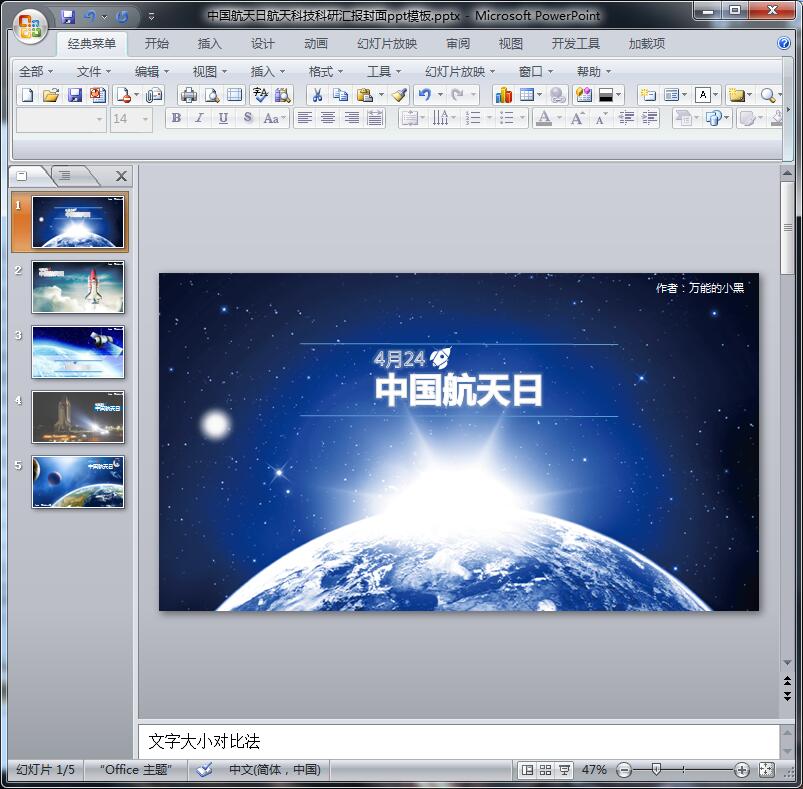Open the 幻灯片放映 classic menu

pos(459,72)
